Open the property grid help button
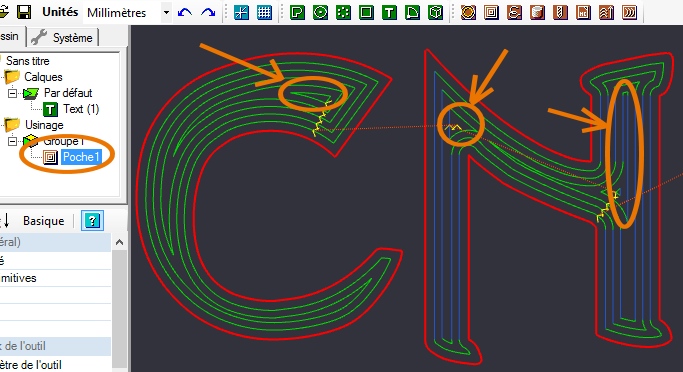The height and width of the screenshot is (372, 683). point(92,221)
